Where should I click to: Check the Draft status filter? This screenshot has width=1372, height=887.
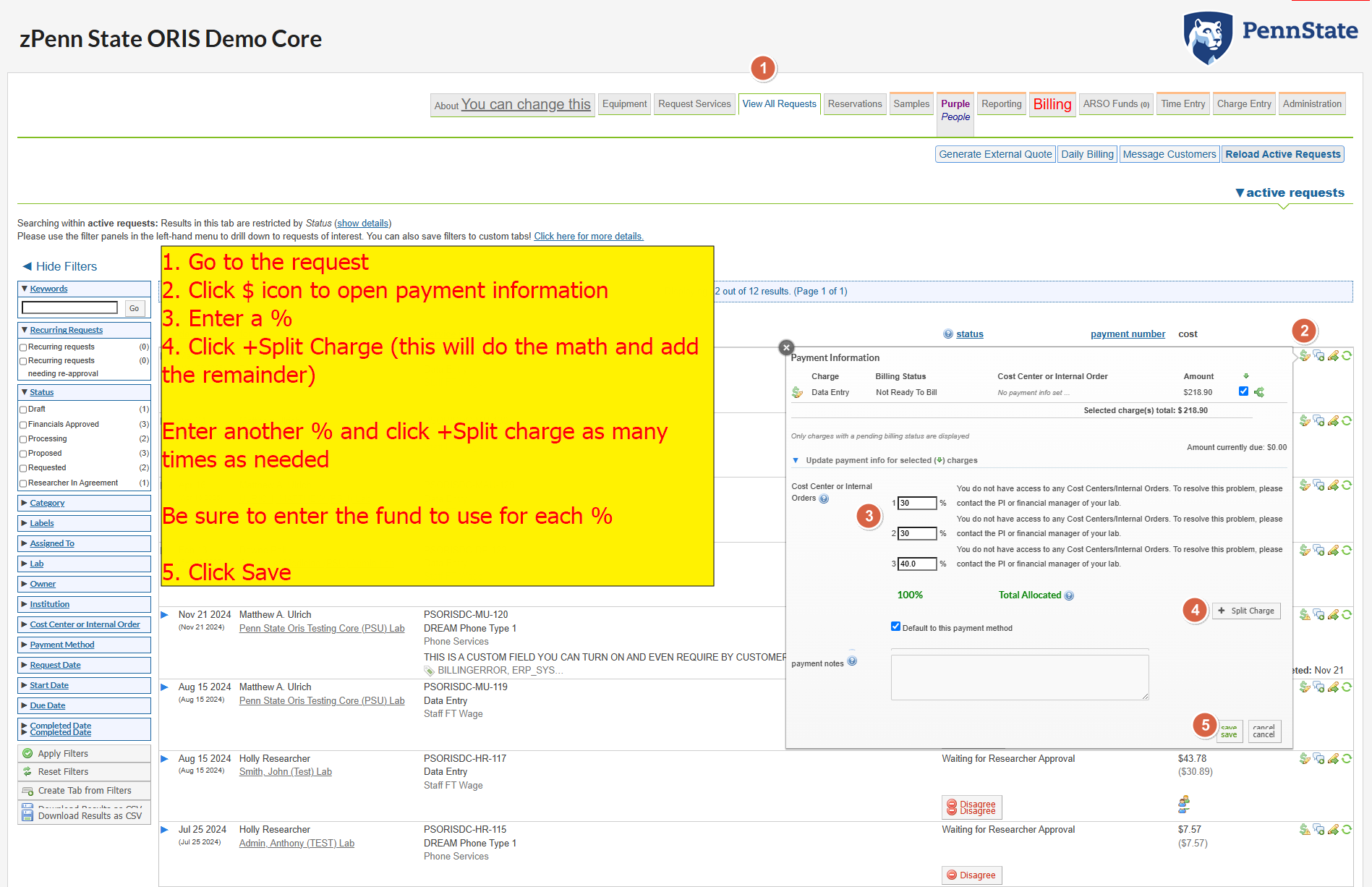(x=23, y=410)
